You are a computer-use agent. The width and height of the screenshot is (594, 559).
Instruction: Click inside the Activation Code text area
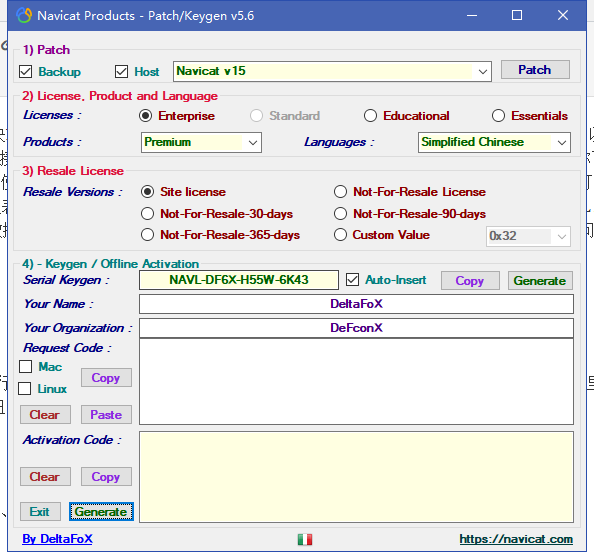click(x=356, y=477)
